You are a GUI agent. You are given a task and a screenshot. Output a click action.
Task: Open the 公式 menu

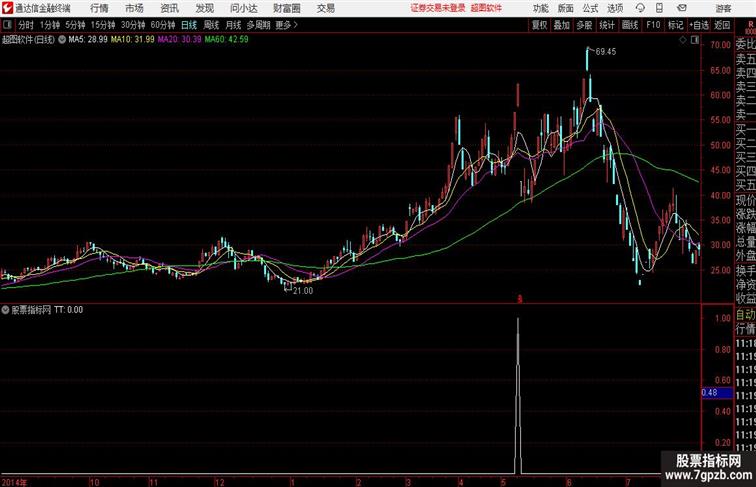590,8
